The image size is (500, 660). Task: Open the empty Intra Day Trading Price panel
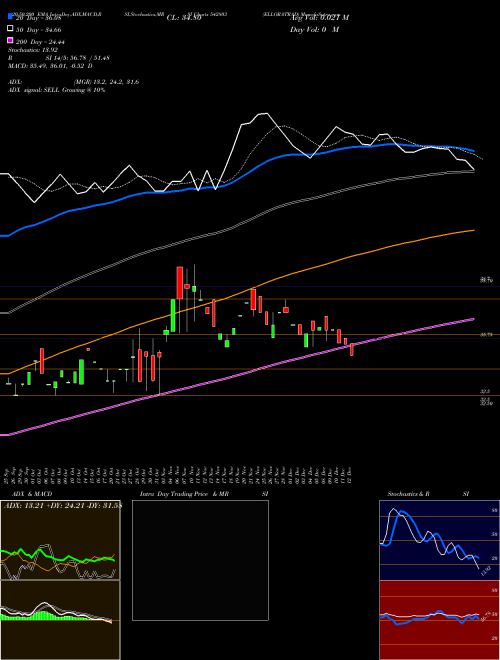tap(200, 560)
